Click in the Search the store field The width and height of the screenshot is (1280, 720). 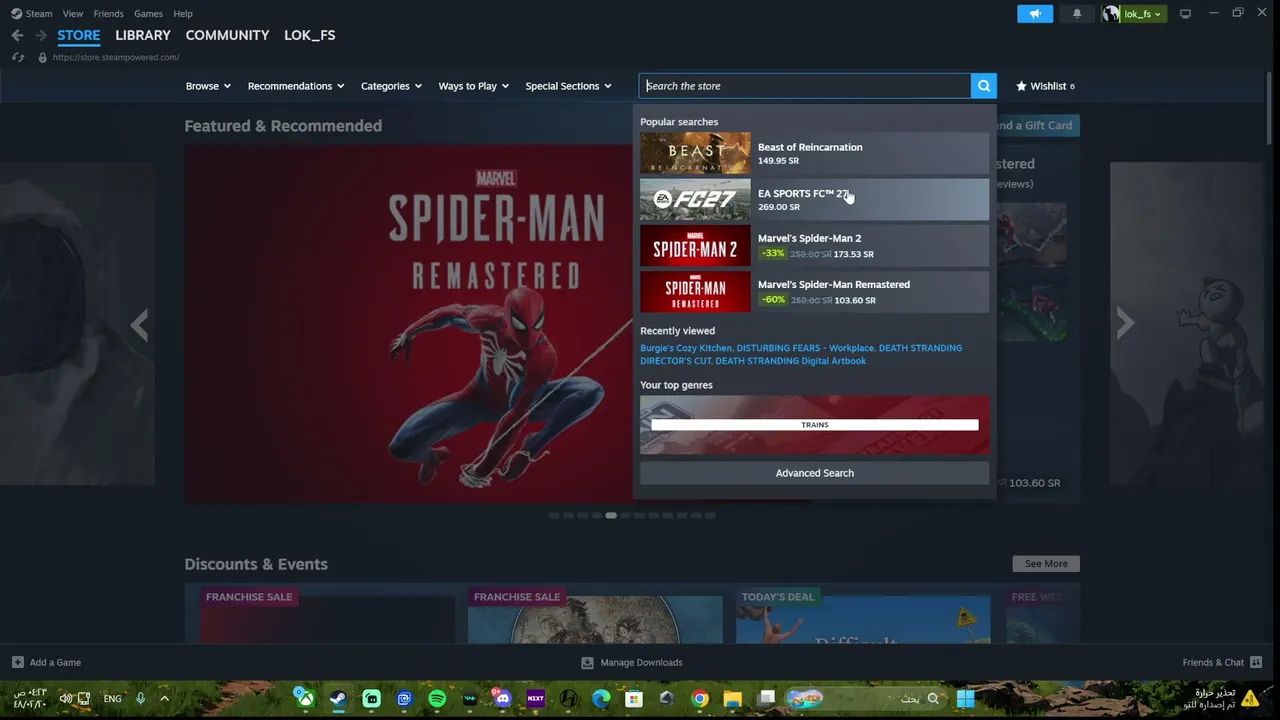point(805,86)
